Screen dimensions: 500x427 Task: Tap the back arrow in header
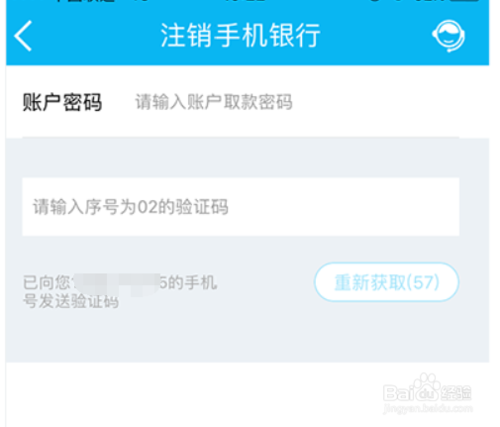[x=23, y=35]
